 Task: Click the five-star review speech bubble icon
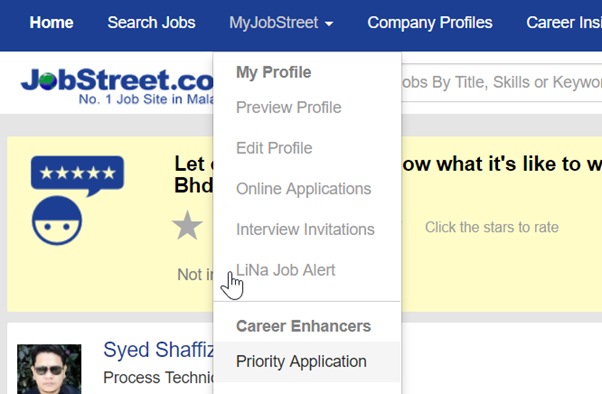coord(78,175)
